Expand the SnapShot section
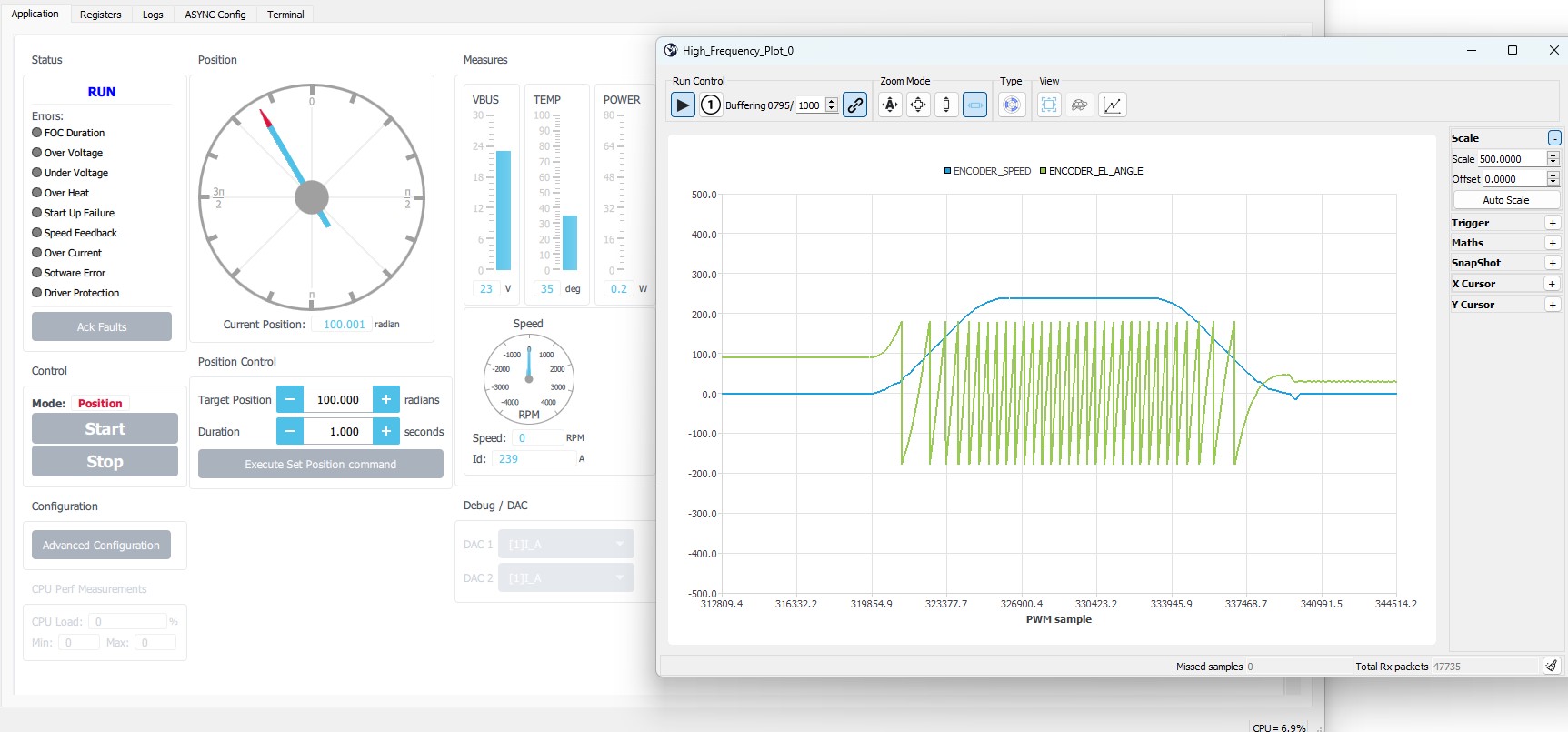1568x732 pixels. pyautogui.click(x=1553, y=263)
